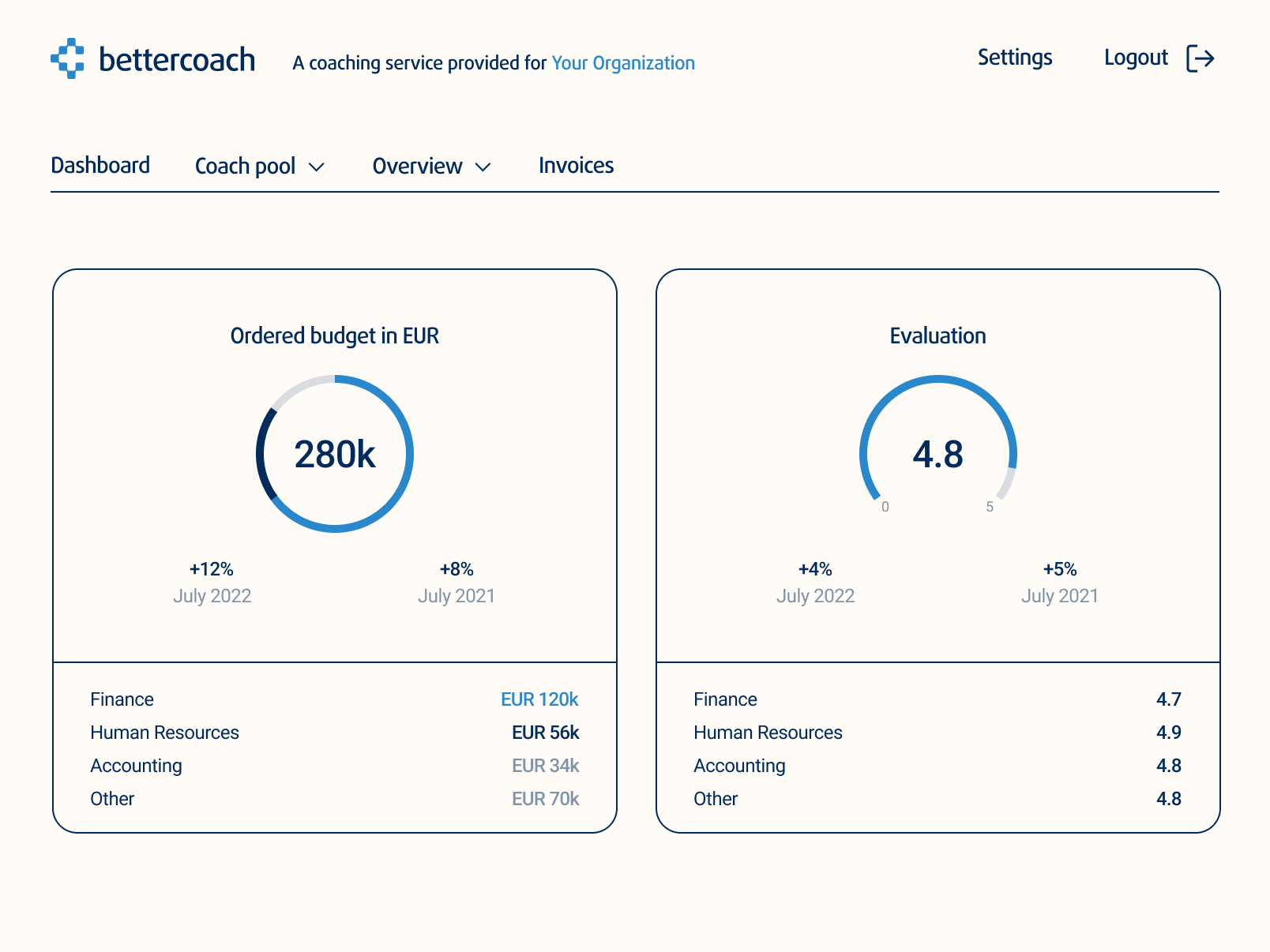Screen dimensions: 1270x952
Task: Click the logout arrow icon
Action: tap(1200, 58)
